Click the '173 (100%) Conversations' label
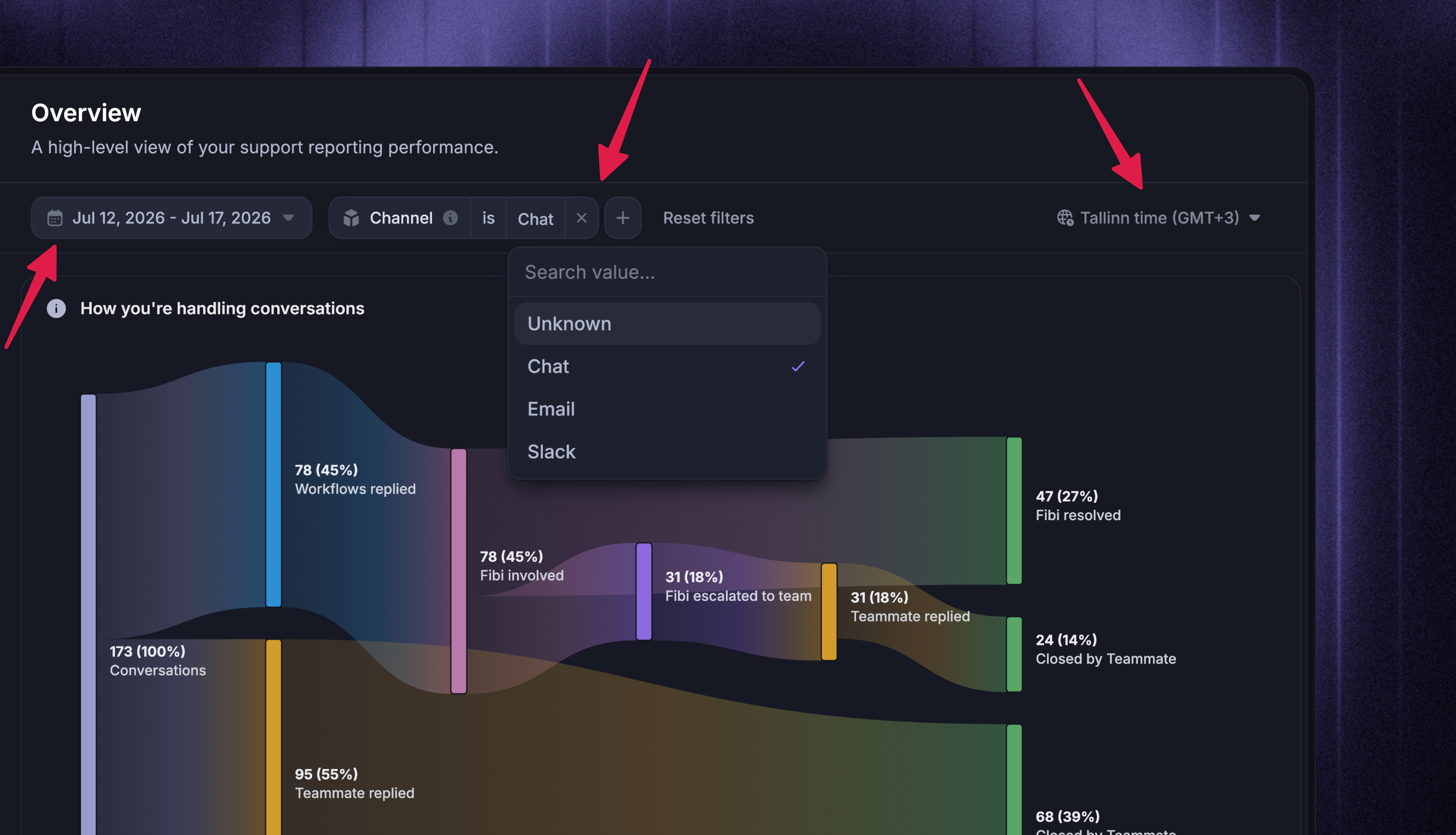 158,661
